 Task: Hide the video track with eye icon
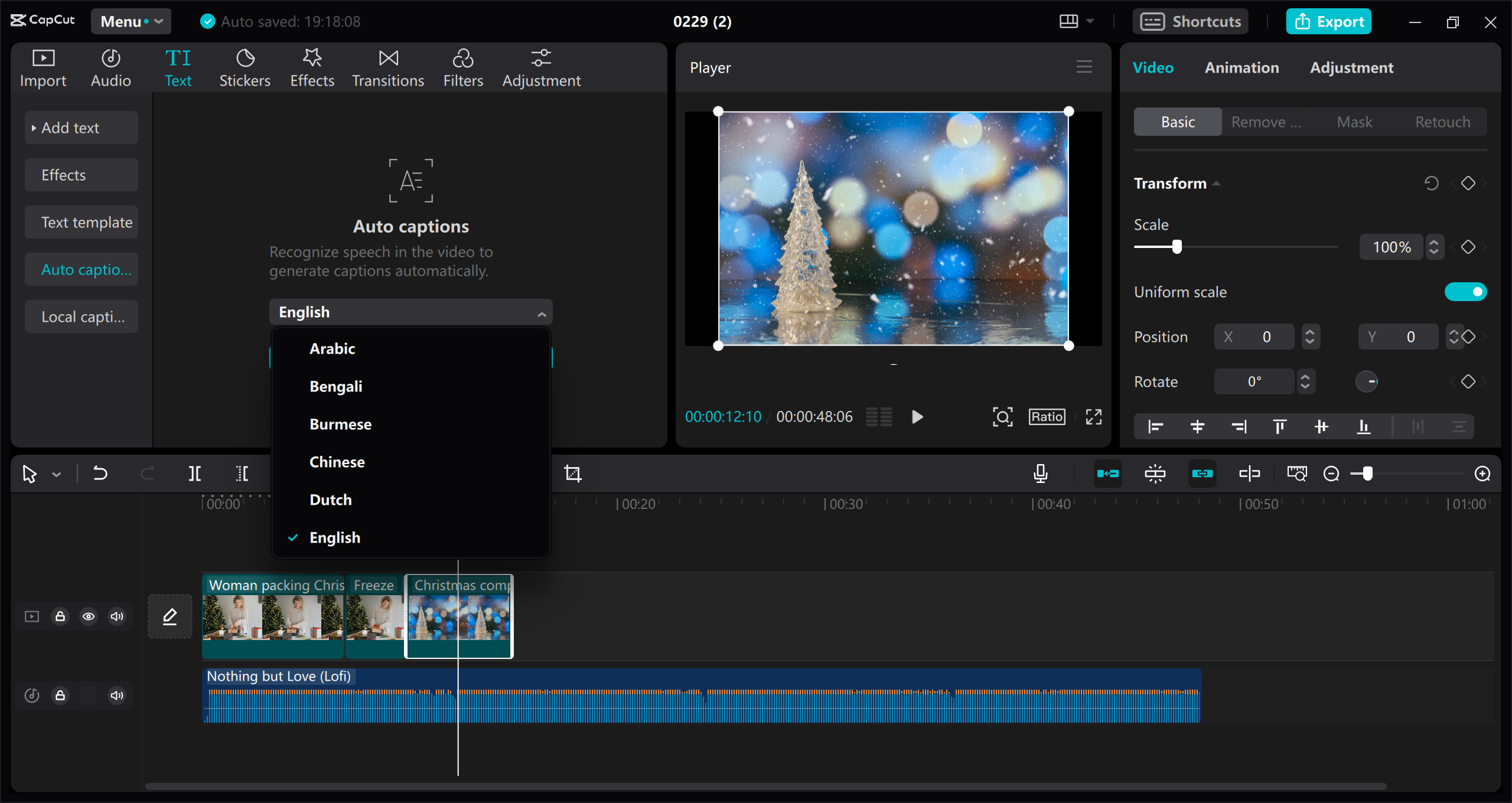[89, 616]
